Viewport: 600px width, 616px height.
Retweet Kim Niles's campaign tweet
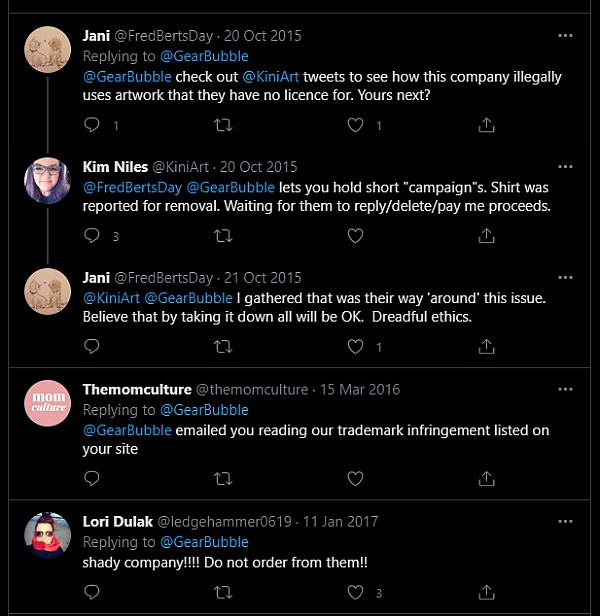coord(224,236)
